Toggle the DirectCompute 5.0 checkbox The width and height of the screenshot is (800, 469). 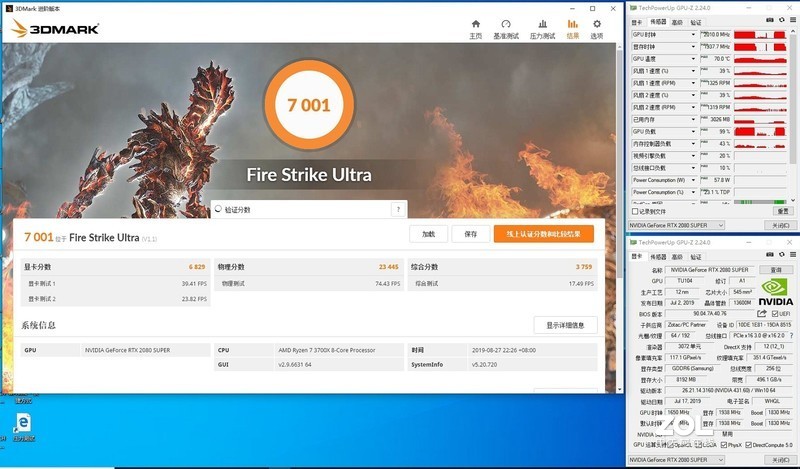748,445
